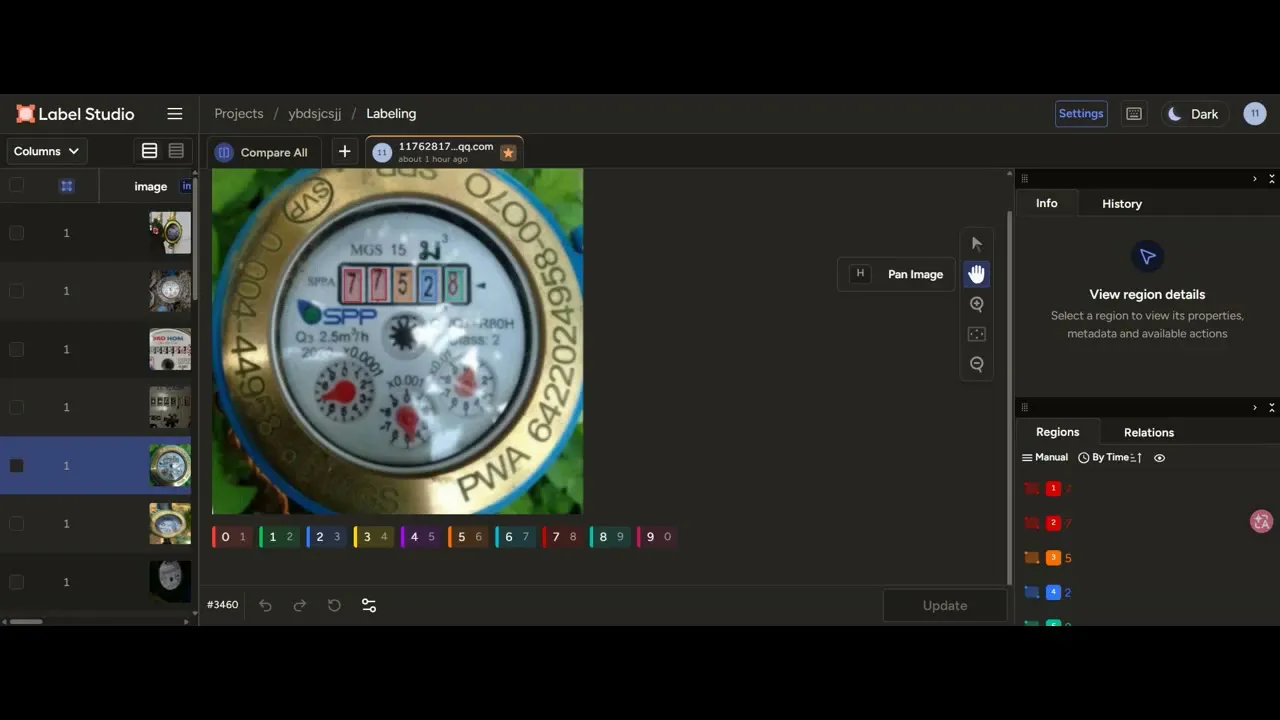The width and height of the screenshot is (1280, 720).
Task: Toggle visibility of all regions
Action: pos(1160,458)
